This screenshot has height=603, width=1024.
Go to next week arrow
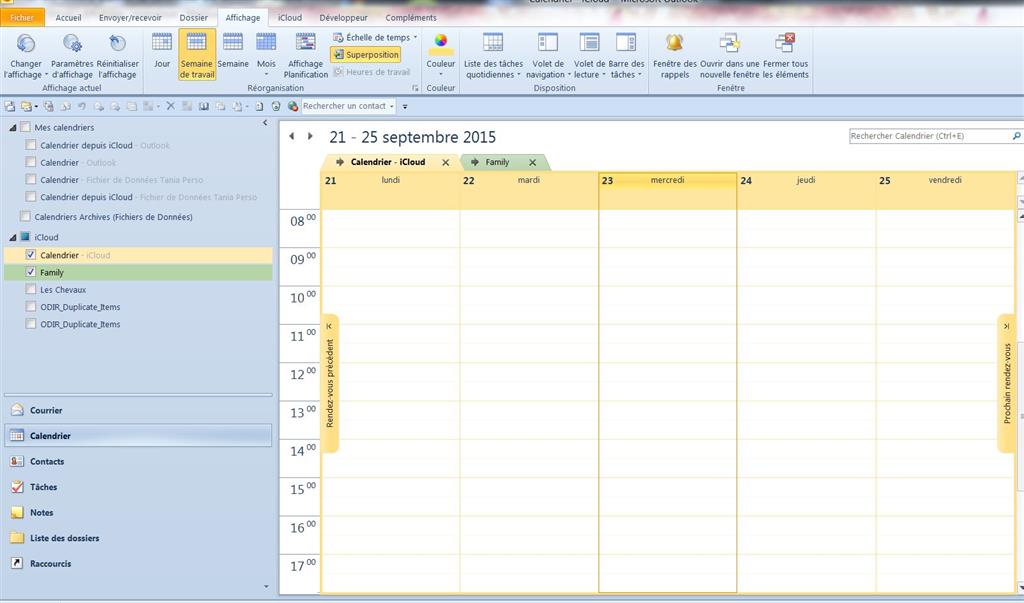pyautogui.click(x=310, y=136)
